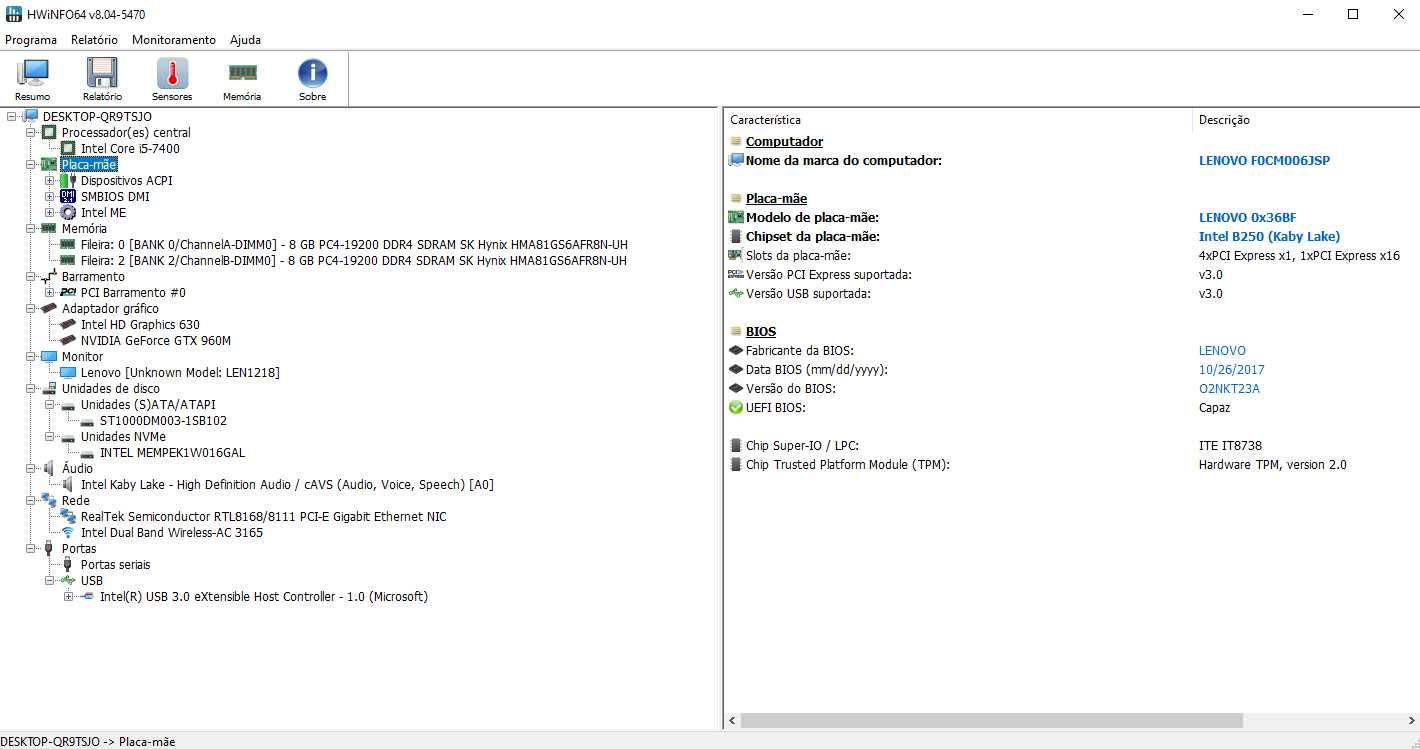Click the Versão PCI Express suportada row

1070,275
